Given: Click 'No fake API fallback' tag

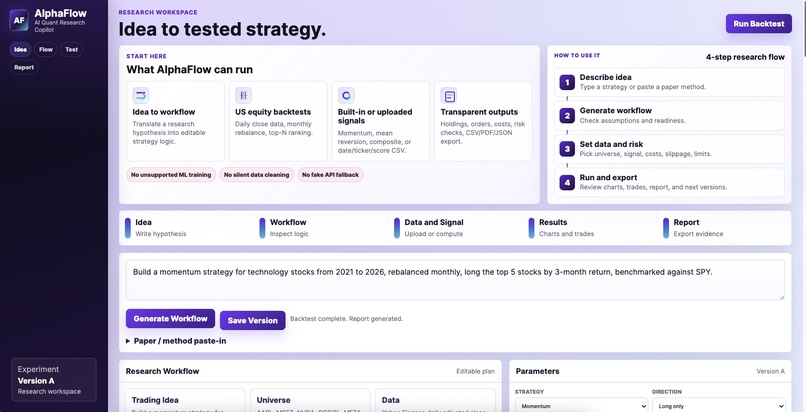Looking at the screenshot, I should [331, 175].
